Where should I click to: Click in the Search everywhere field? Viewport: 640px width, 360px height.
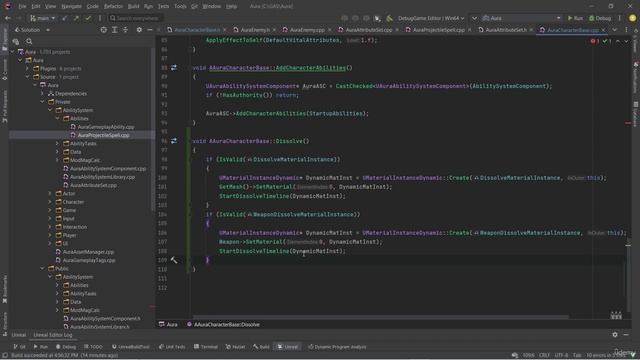pos(136,18)
